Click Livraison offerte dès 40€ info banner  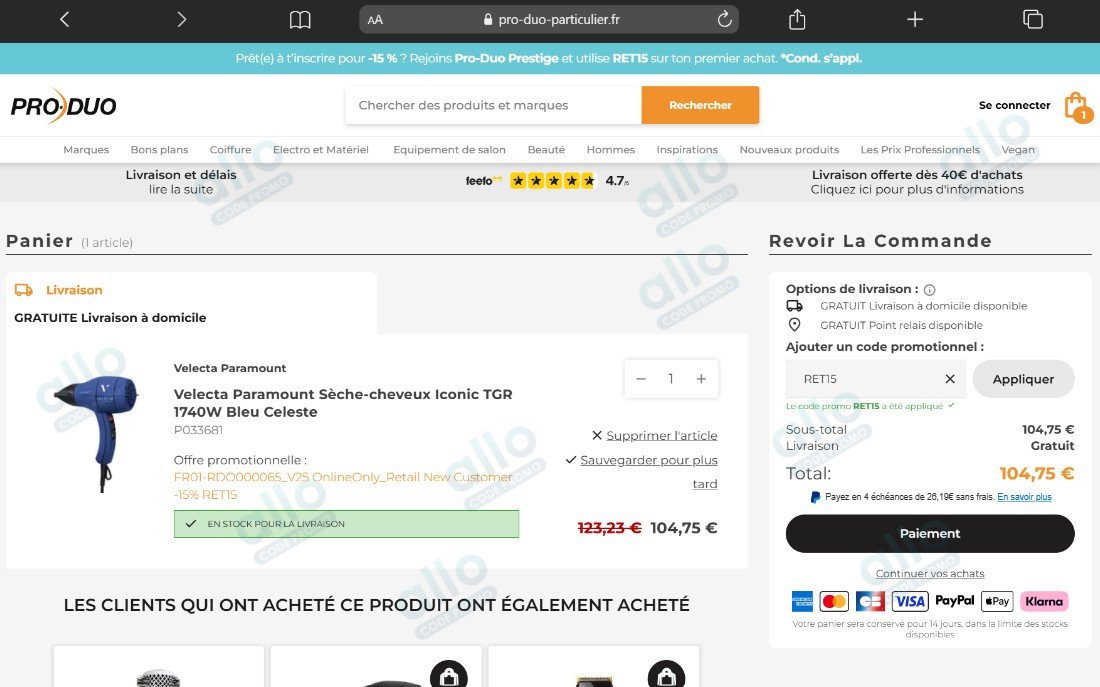[917, 182]
